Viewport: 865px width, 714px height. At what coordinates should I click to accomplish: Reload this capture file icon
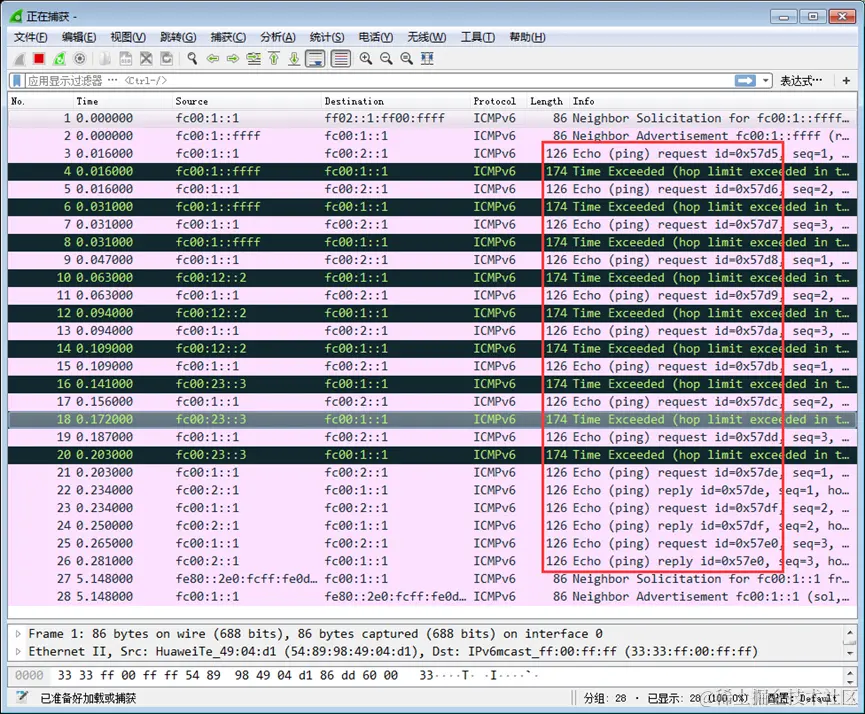pyautogui.click(x=167, y=58)
